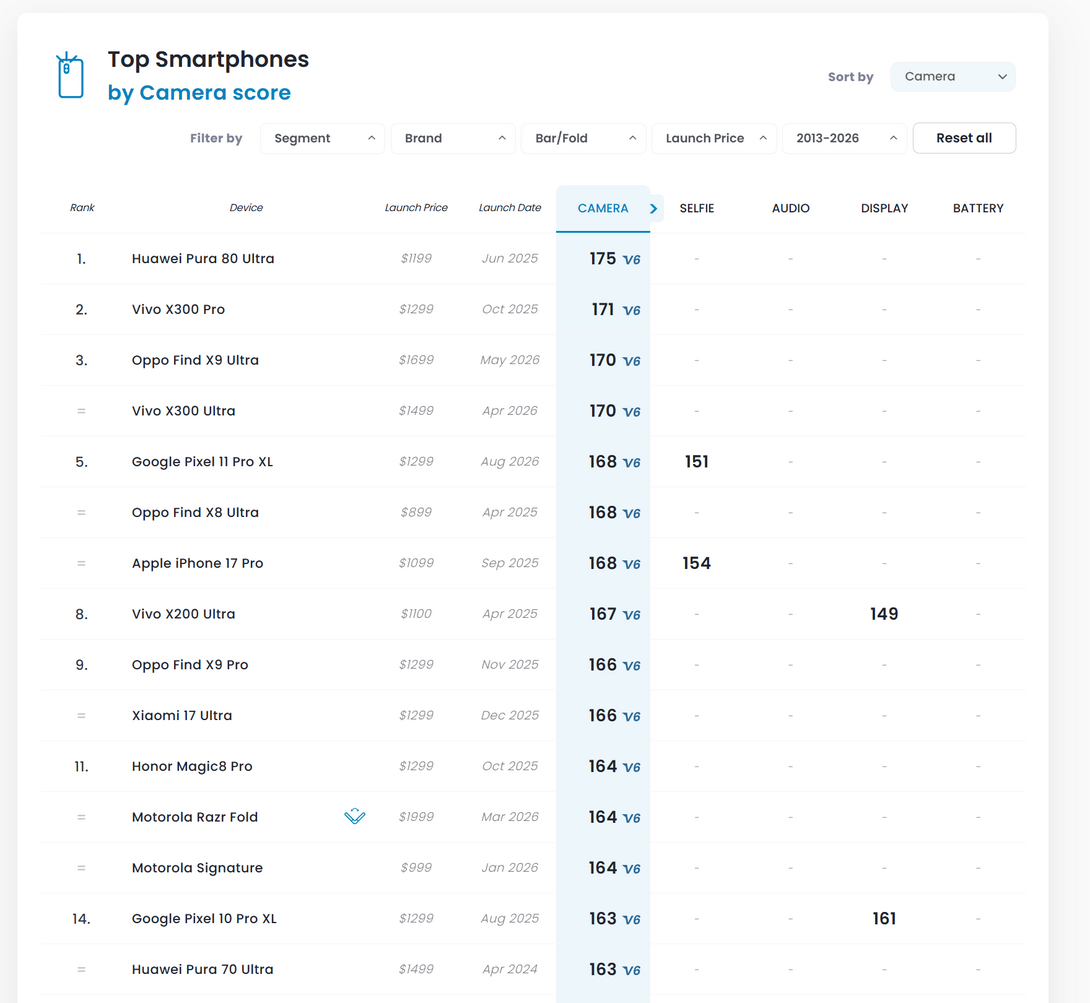Click the foldable icon next to Motorola Razr Fold
The height and width of the screenshot is (1003, 1090).
tap(355, 816)
